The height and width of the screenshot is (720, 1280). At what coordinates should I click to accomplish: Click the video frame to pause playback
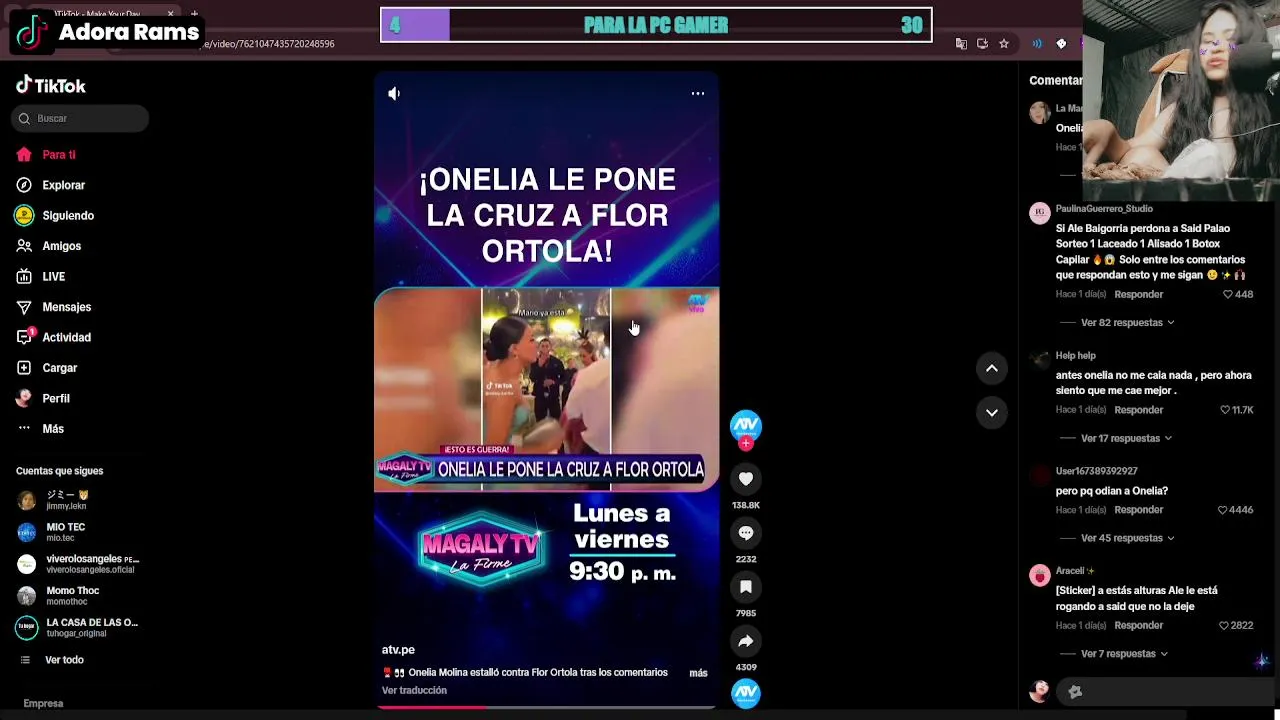546,388
